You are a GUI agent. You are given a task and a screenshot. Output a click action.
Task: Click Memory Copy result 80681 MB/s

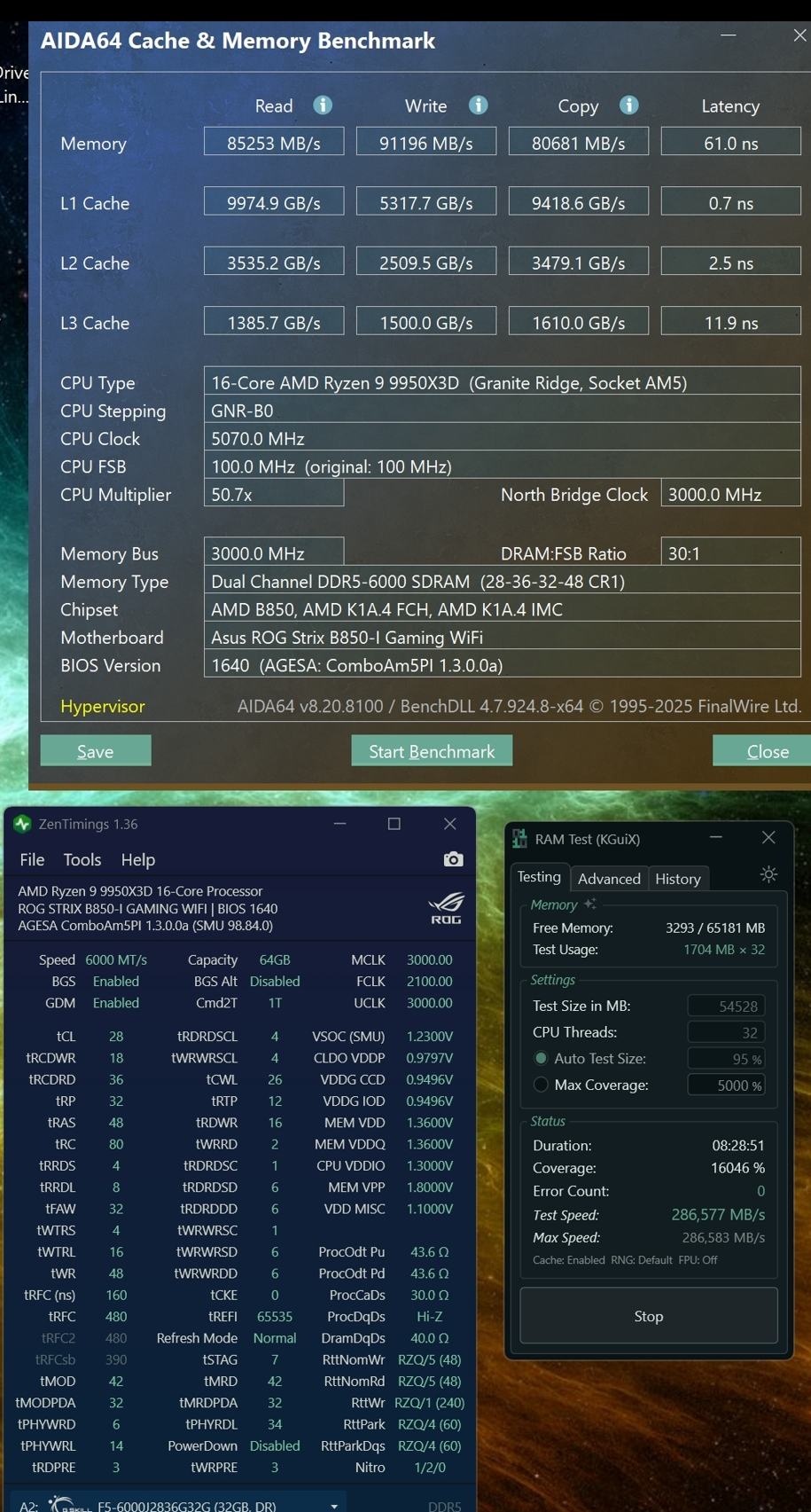tap(579, 142)
